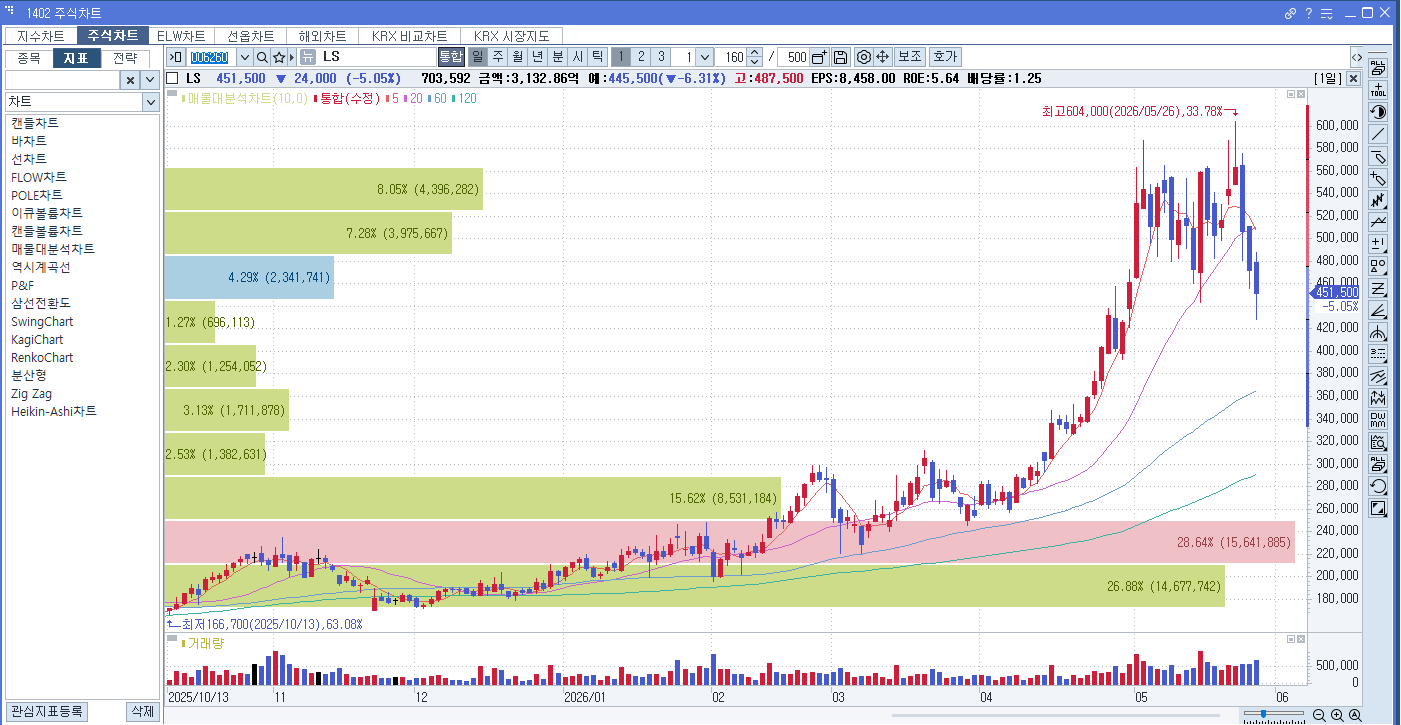Image resolution: width=1401 pixels, height=725 pixels.
Task: Select the 일 daily period button
Action: 477,57
